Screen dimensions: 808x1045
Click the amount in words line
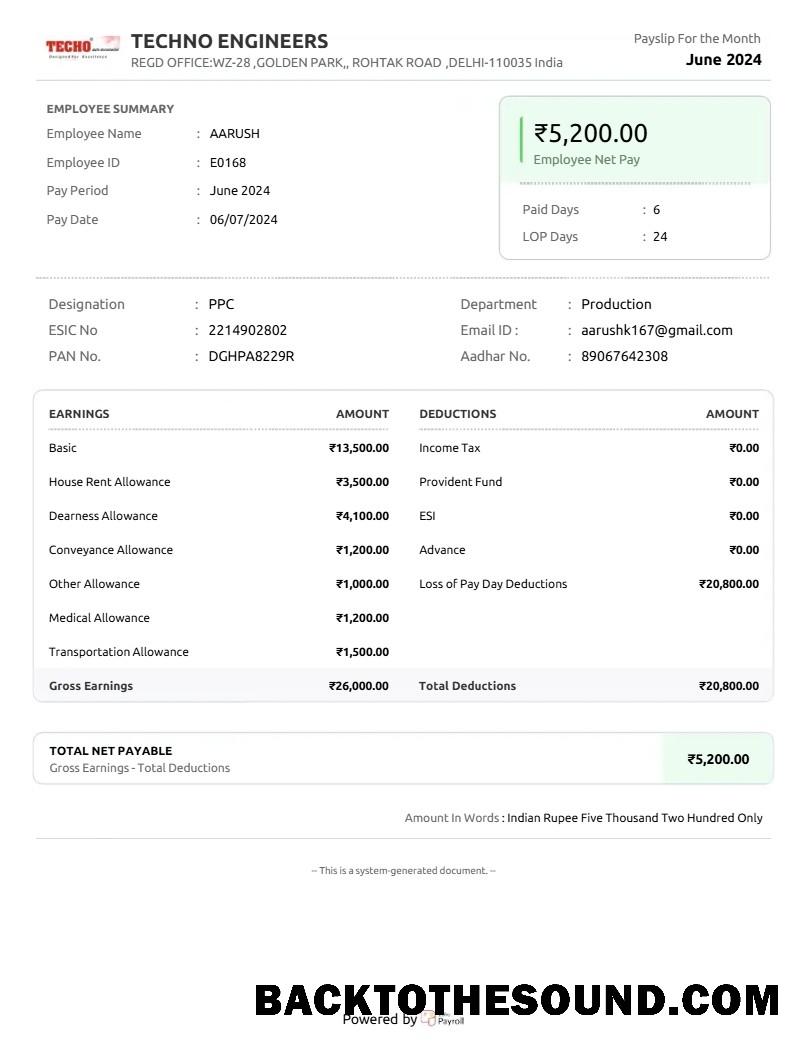click(583, 818)
